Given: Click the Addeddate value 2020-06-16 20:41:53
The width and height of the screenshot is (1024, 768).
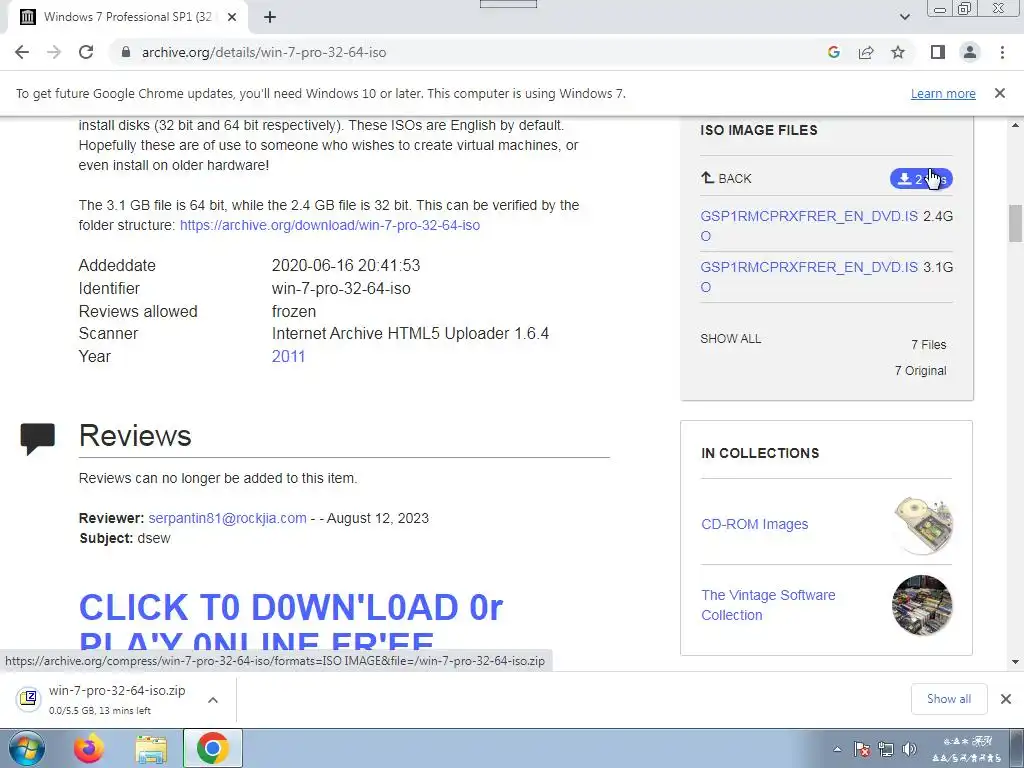Looking at the screenshot, I should 345,266.
